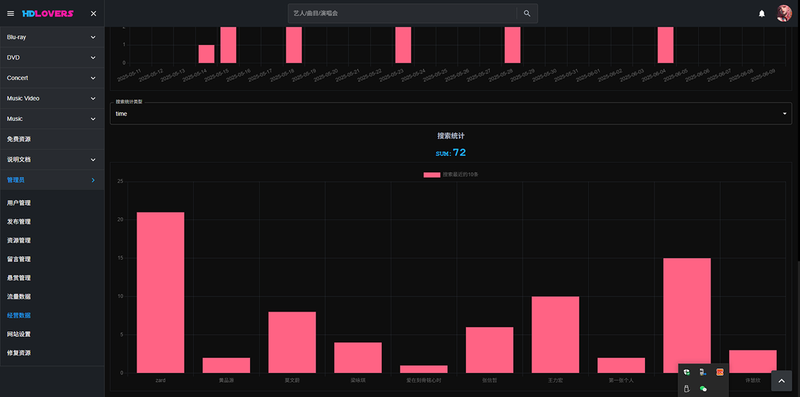
Task: Click the 梁咏琪 bar in chart
Action: [x=358, y=358]
